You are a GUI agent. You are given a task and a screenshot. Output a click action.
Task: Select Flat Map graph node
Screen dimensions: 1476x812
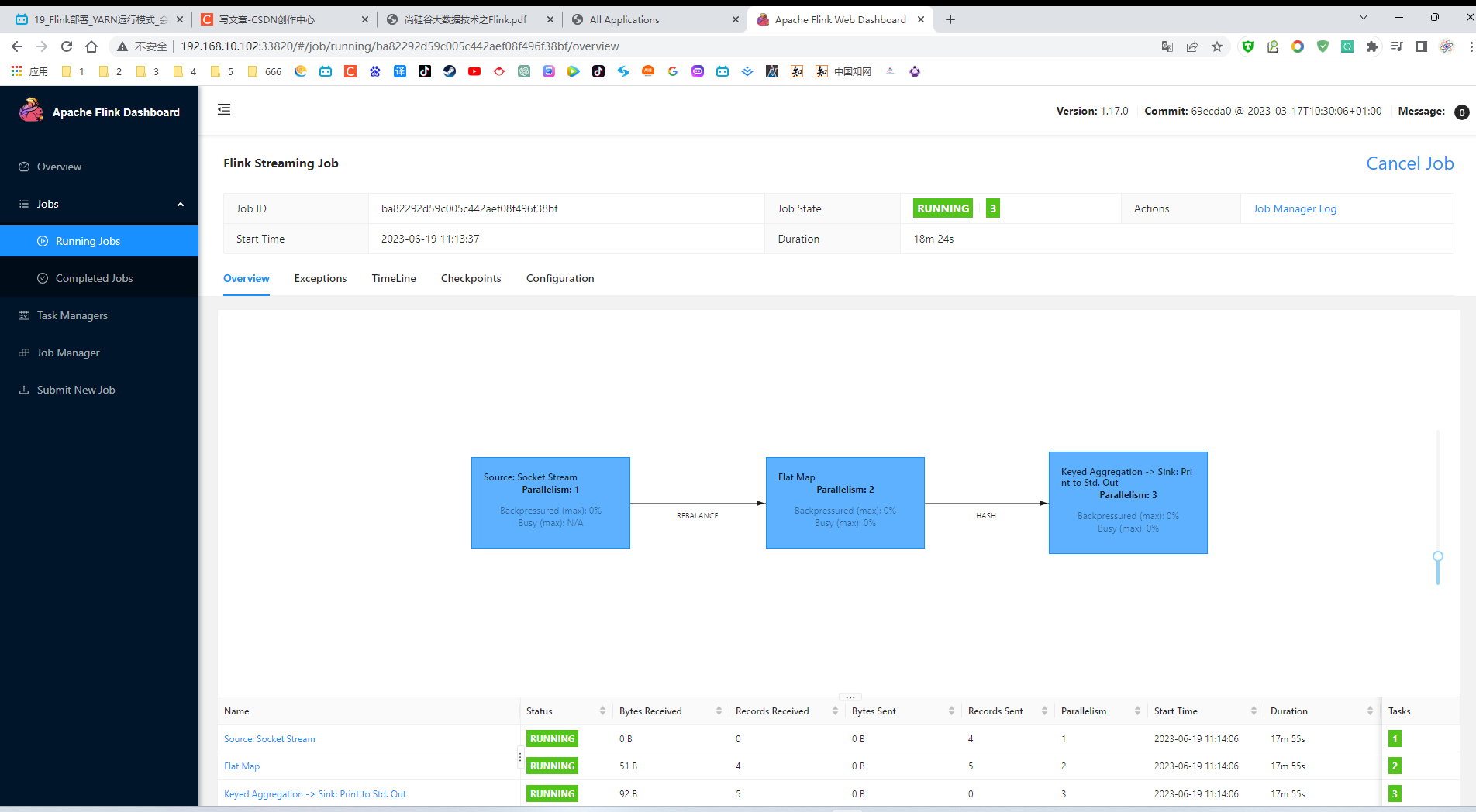[x=845, y=503]
